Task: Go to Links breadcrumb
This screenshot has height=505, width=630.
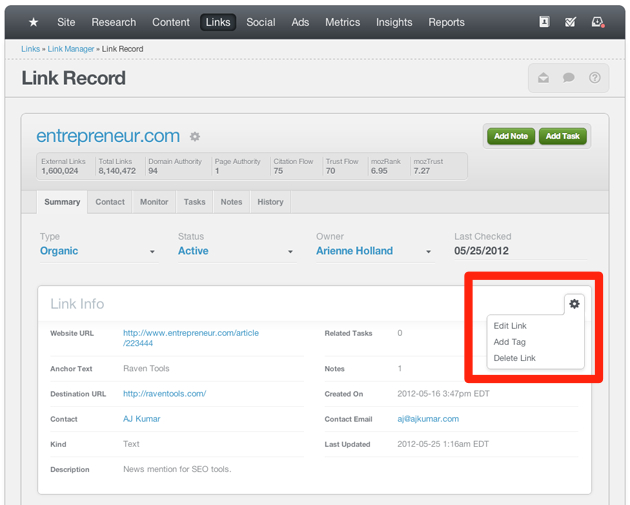Action: click(31, 49)
